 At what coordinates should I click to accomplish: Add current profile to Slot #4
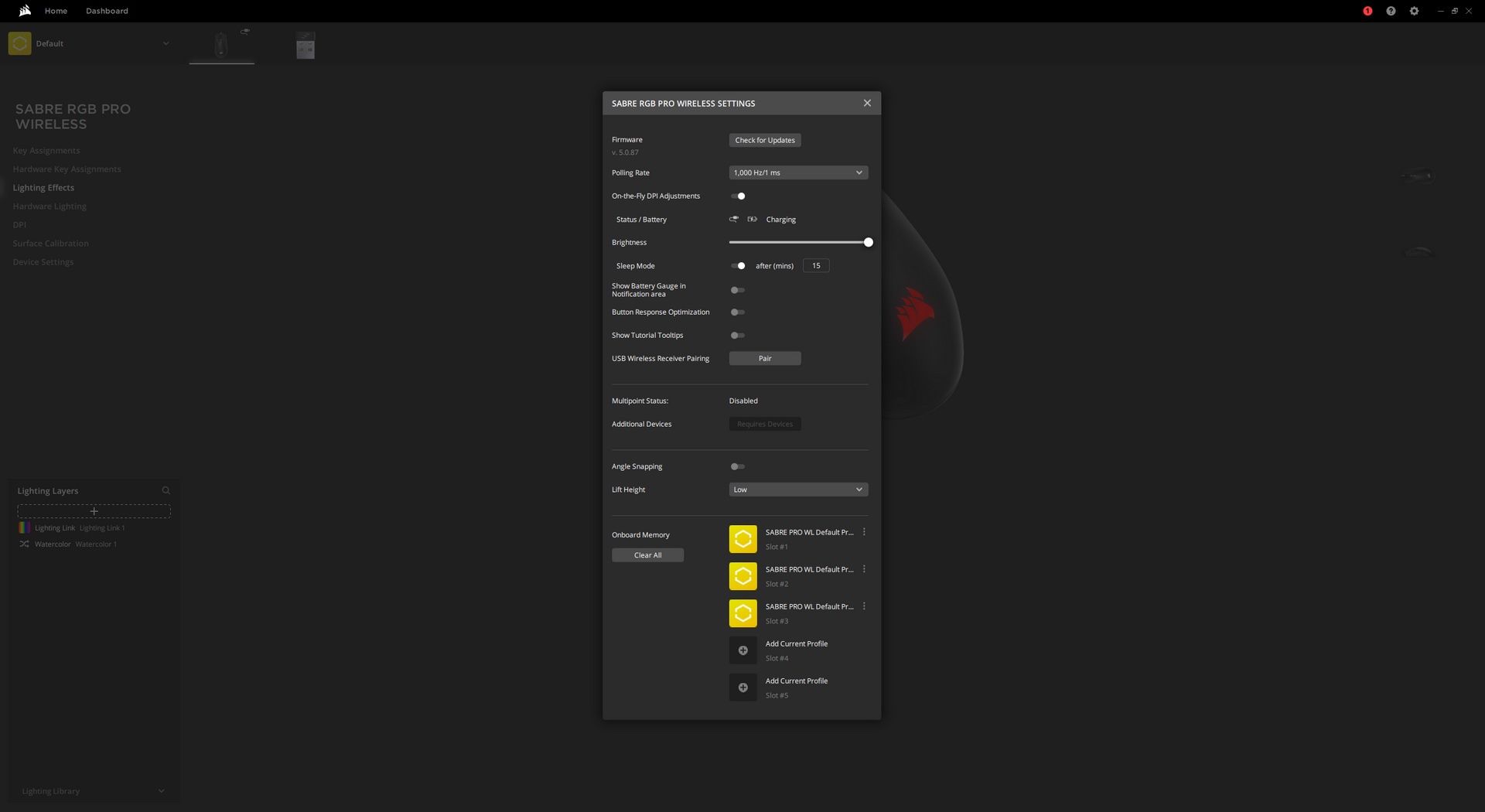click(742, 650)
